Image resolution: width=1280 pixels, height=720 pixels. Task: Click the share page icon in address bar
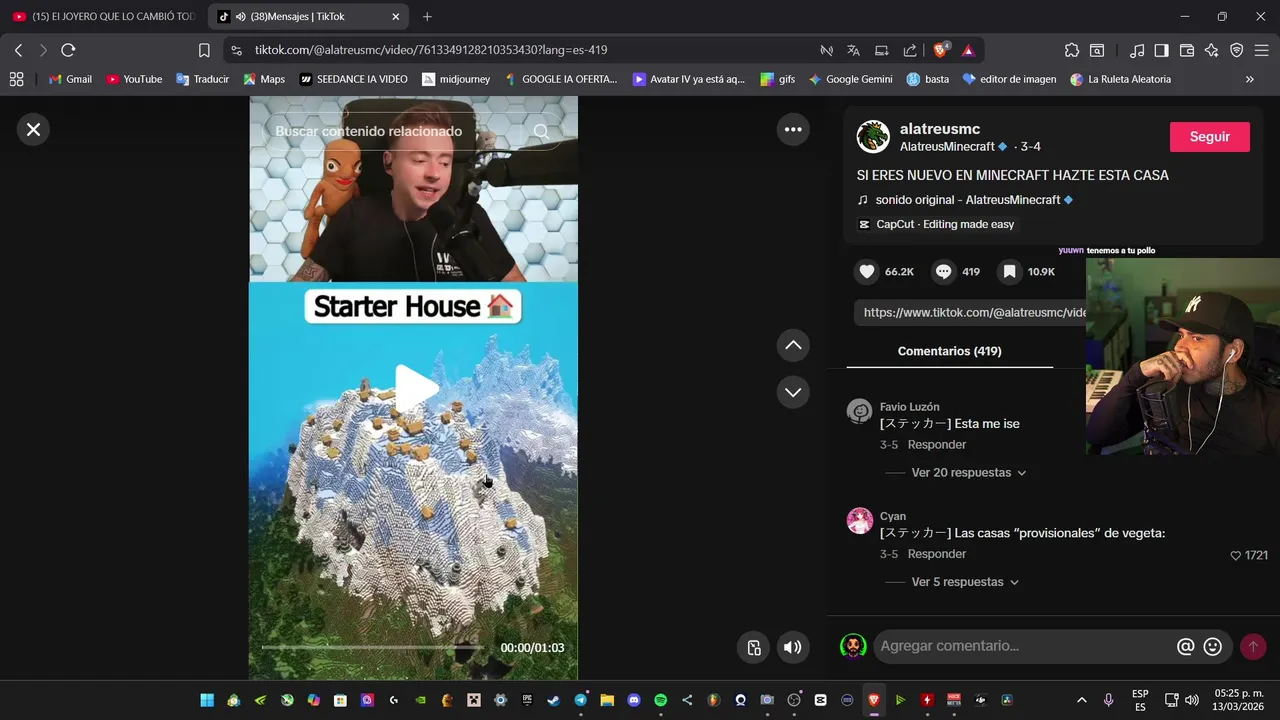[910, 50]
